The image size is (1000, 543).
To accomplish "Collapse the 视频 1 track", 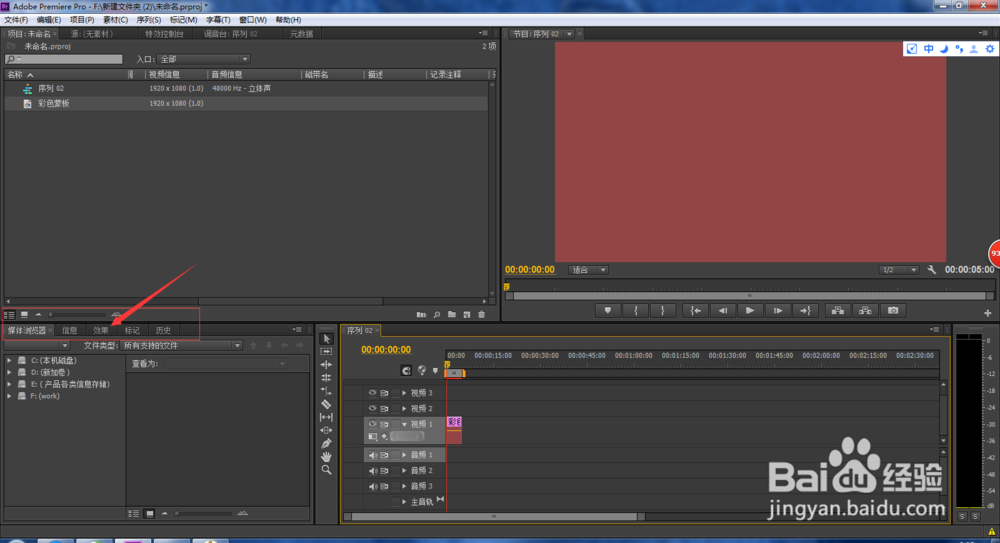I will coord(404,424).
